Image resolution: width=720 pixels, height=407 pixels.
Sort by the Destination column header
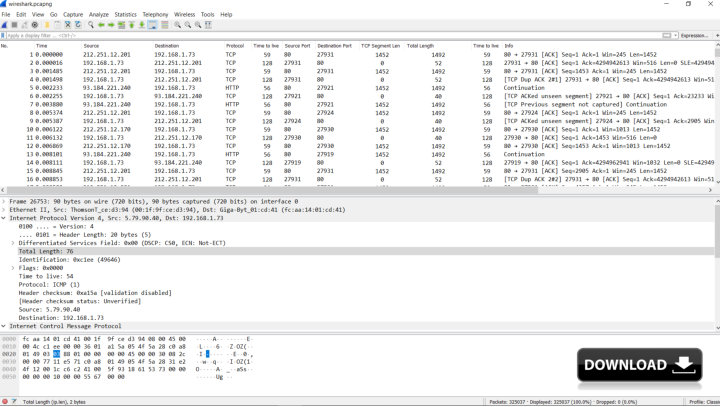167,46
